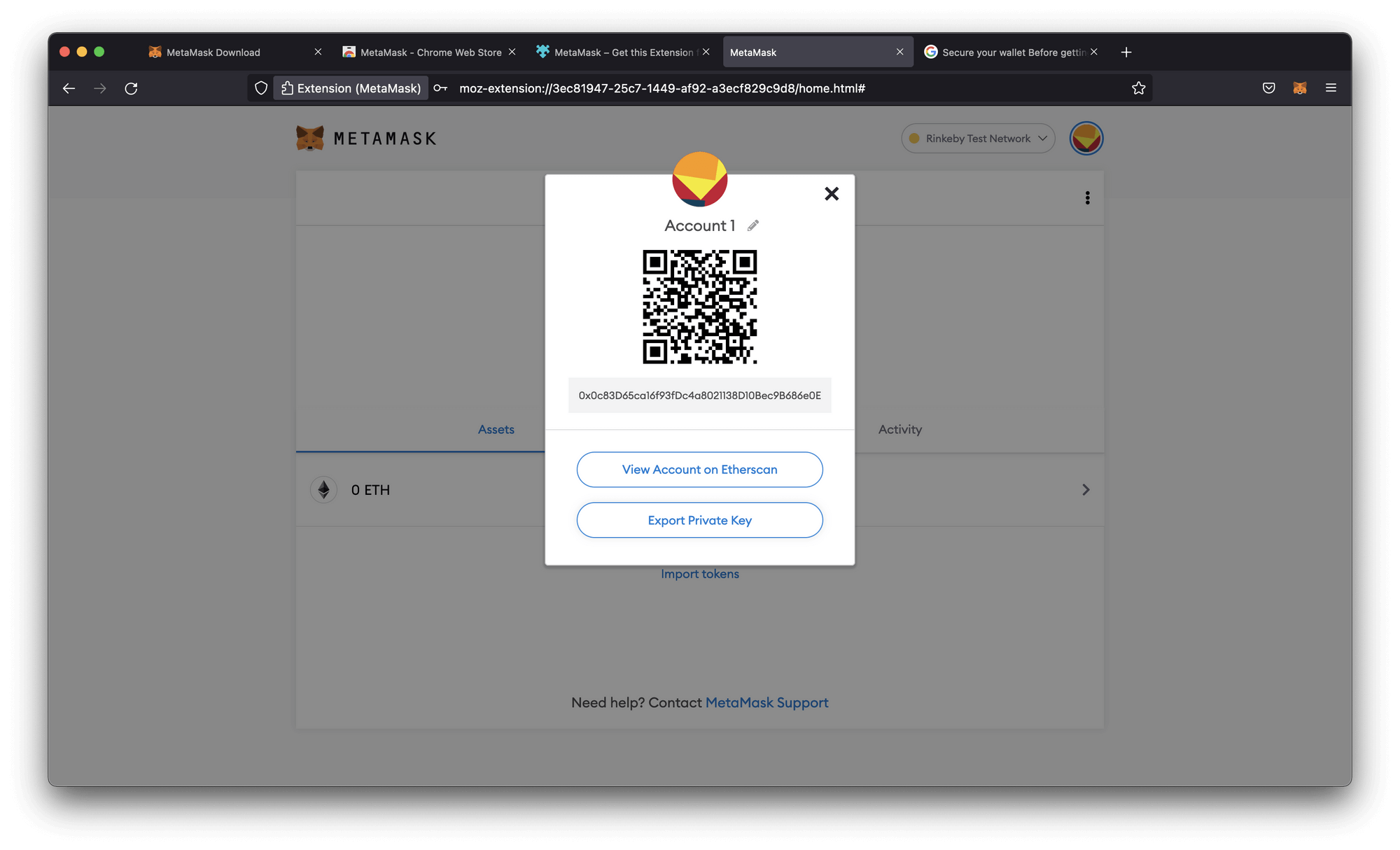Viewport: 1400px width, 850px height.
Task: Click the shield icon in the address bar
Action: click(x=263, y=88)
